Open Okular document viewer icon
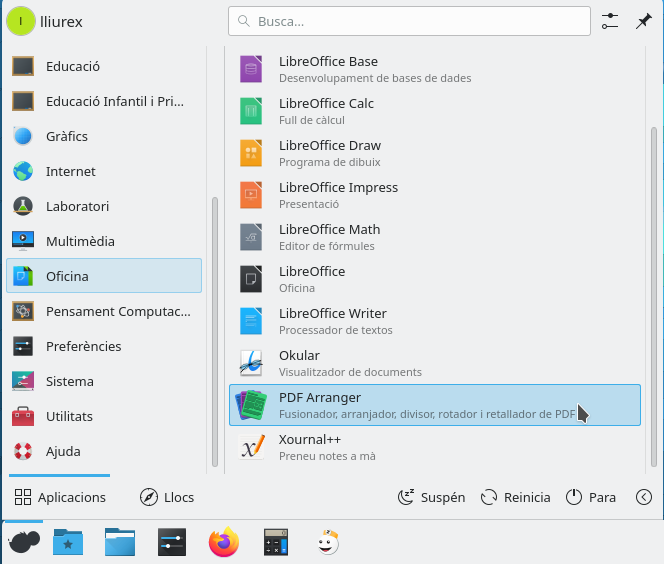The height and width of the screenshot is (564, 664). 251,363
